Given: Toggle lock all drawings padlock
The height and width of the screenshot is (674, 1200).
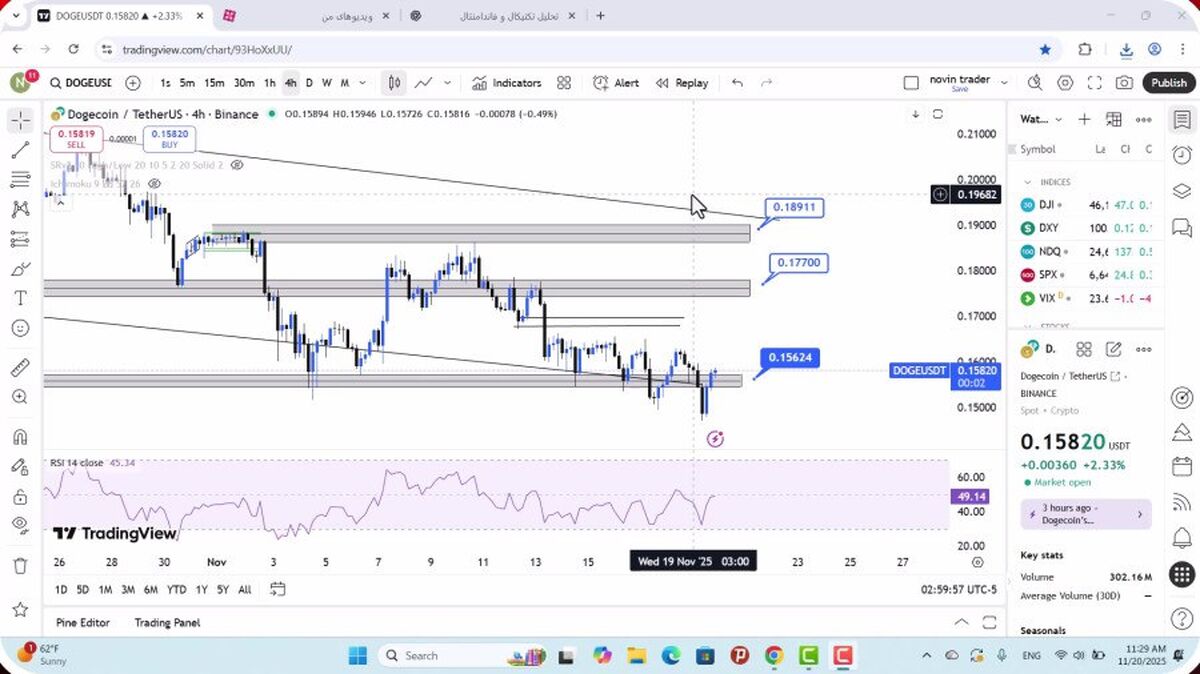Looking at the screenshot, I should 20,496.
